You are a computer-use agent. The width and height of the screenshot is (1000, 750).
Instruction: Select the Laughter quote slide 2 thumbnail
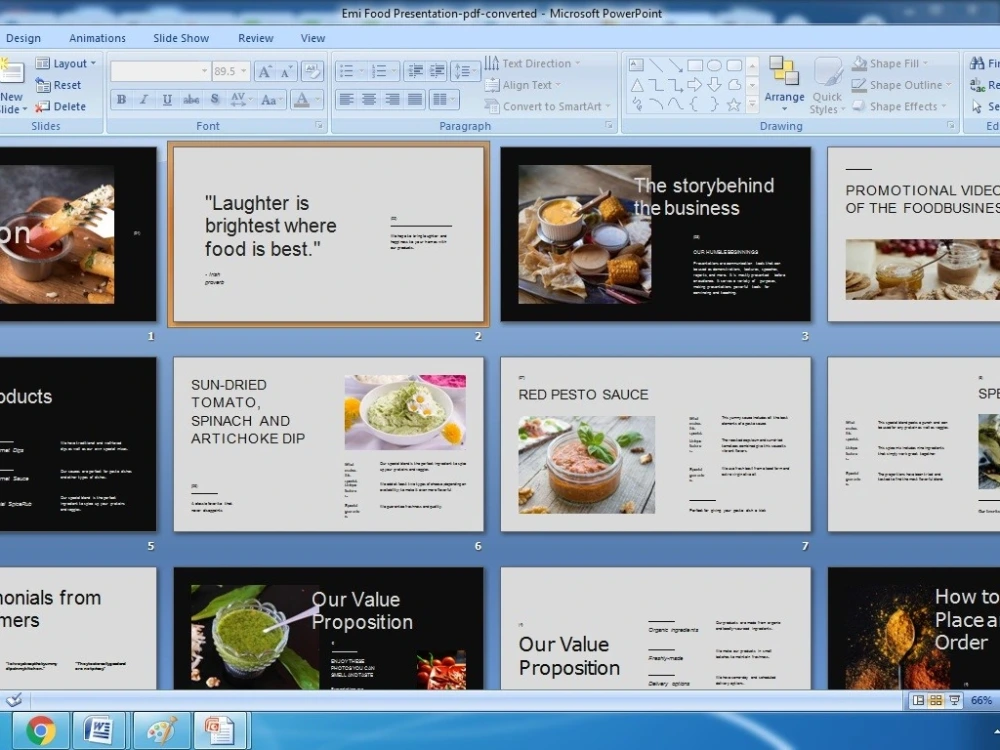[x=328, y=234]
